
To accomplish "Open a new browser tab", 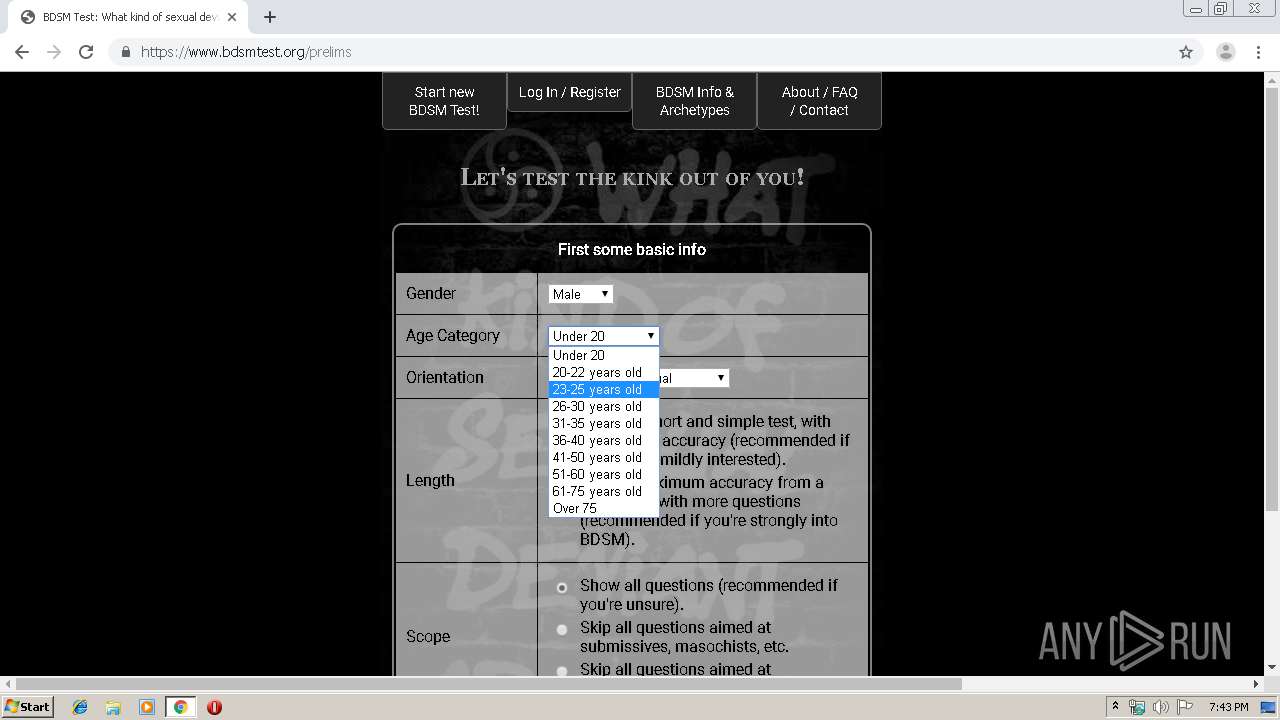I will 270,17.
